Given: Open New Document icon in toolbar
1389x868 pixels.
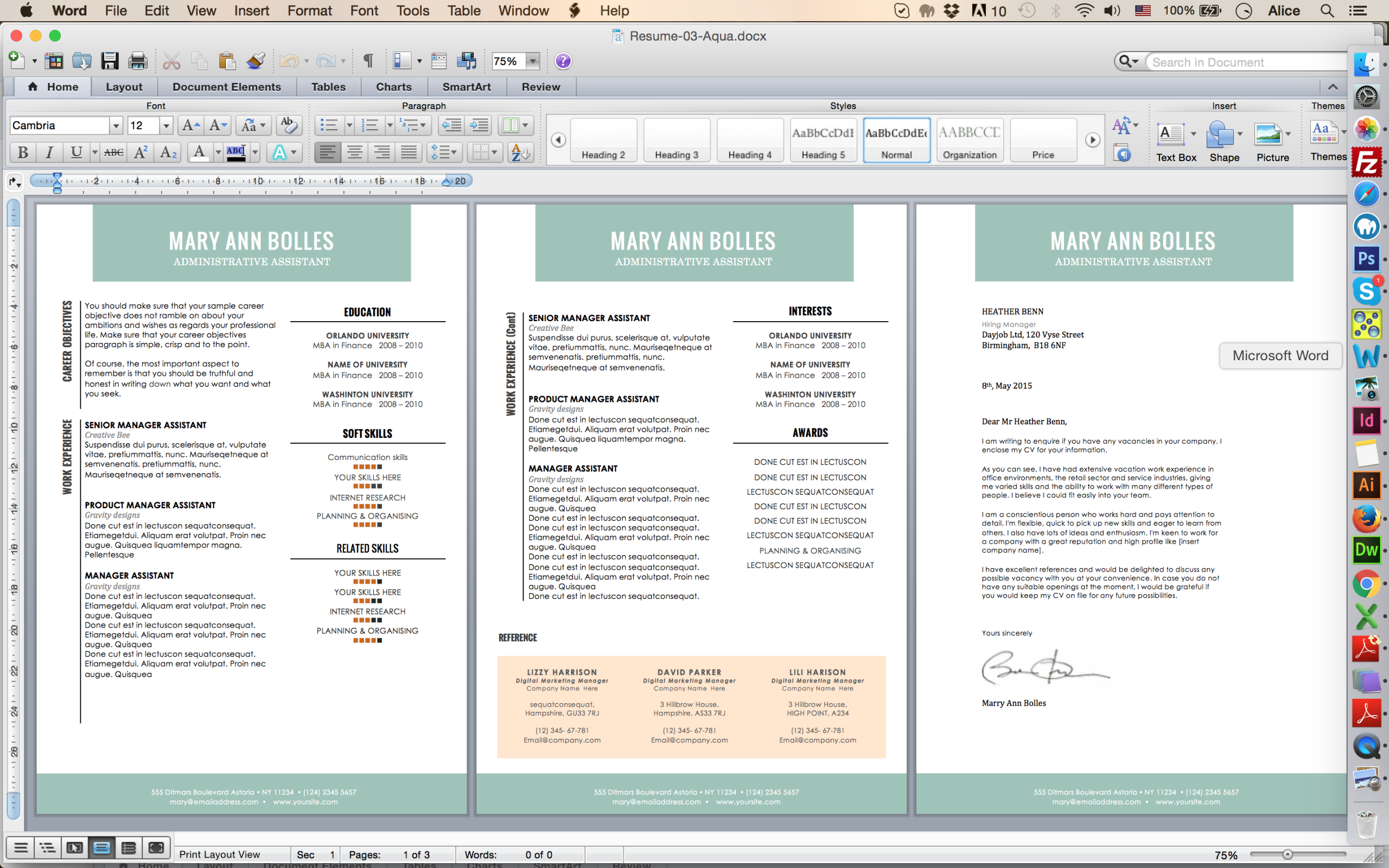Looking at the screenshot, I should tap(17, 60).
